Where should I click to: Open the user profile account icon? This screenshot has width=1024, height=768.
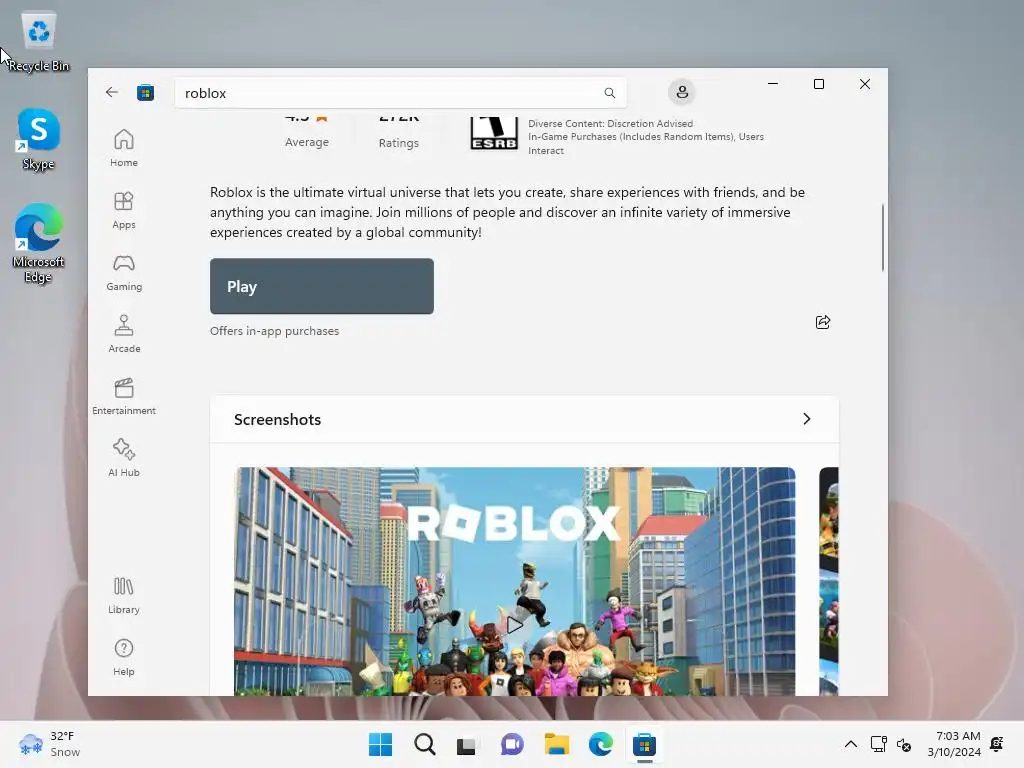click(682, 92)
